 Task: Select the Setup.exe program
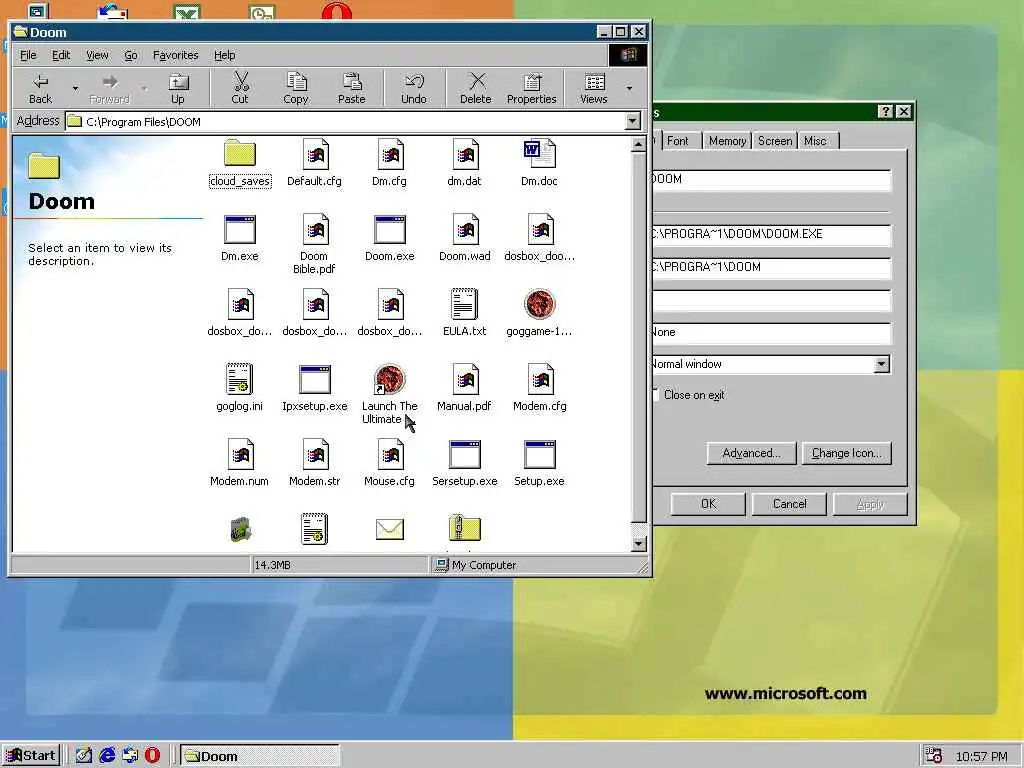pyautogui.click(x=539, y=462)
